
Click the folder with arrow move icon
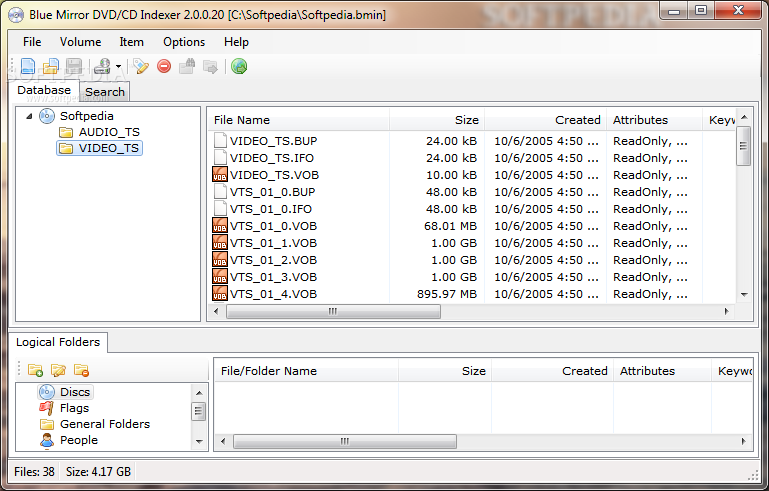click(x=210, y=67)
